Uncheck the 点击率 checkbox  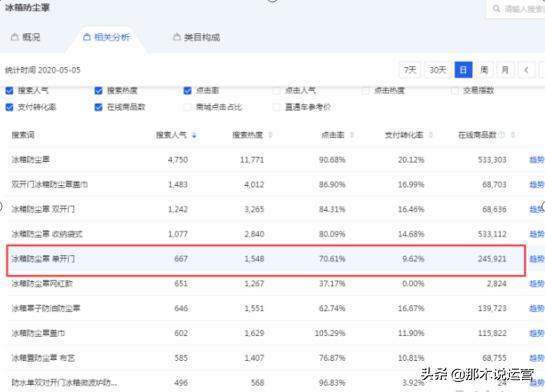click(x=187, y=91)
